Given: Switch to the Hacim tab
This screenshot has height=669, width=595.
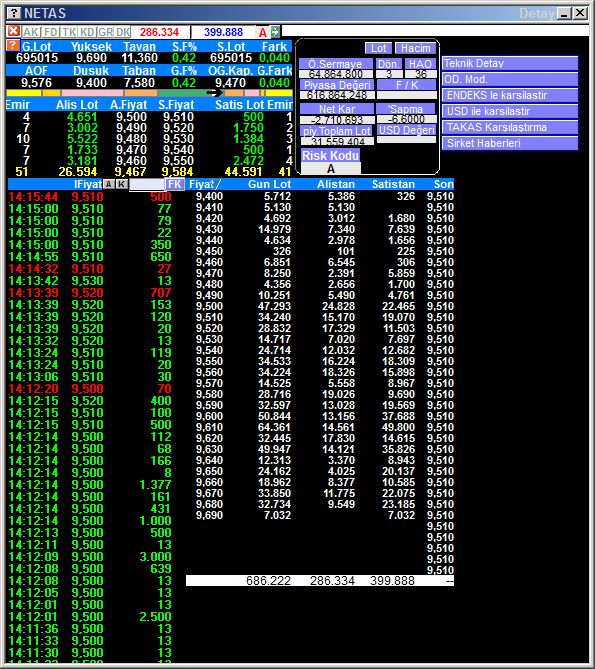Looking at the screenshot, I should click(x=415, y=48).
